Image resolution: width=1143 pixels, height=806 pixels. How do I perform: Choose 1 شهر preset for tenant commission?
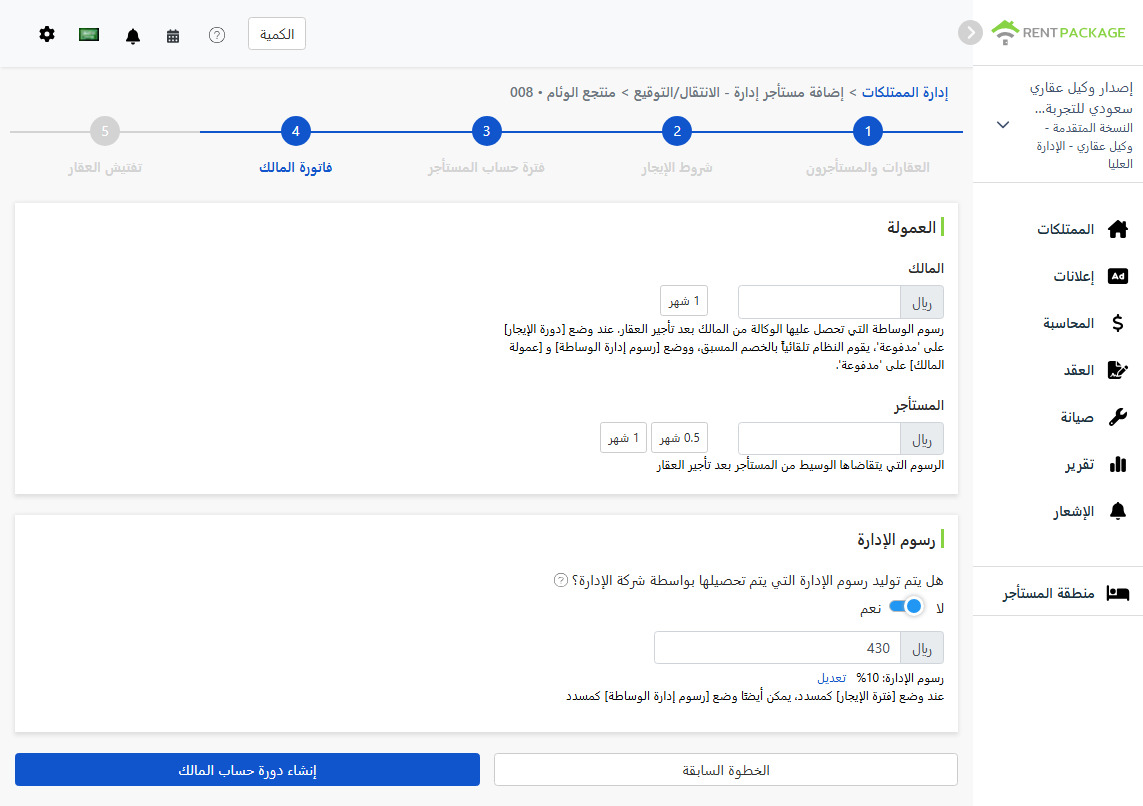(x=623, y=438)
